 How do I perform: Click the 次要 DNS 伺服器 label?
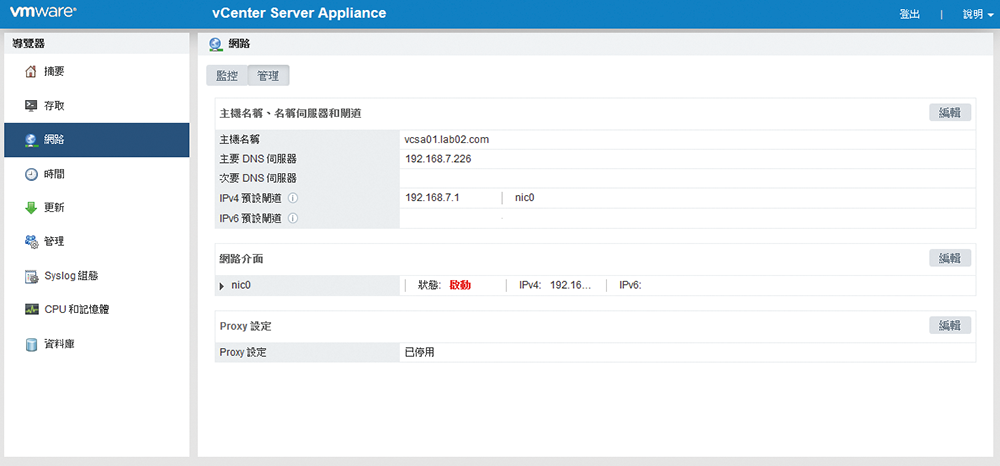coord(258,178)
